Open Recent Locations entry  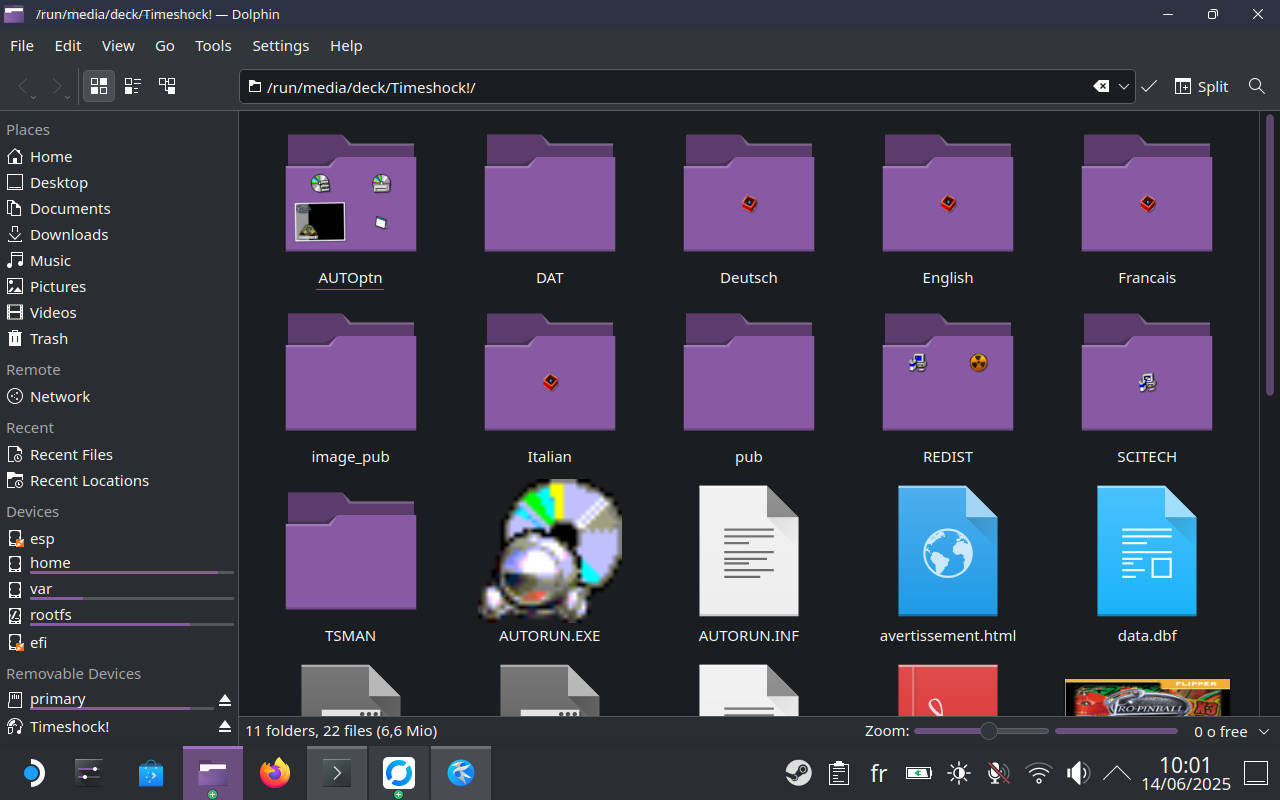click(119, 481)
